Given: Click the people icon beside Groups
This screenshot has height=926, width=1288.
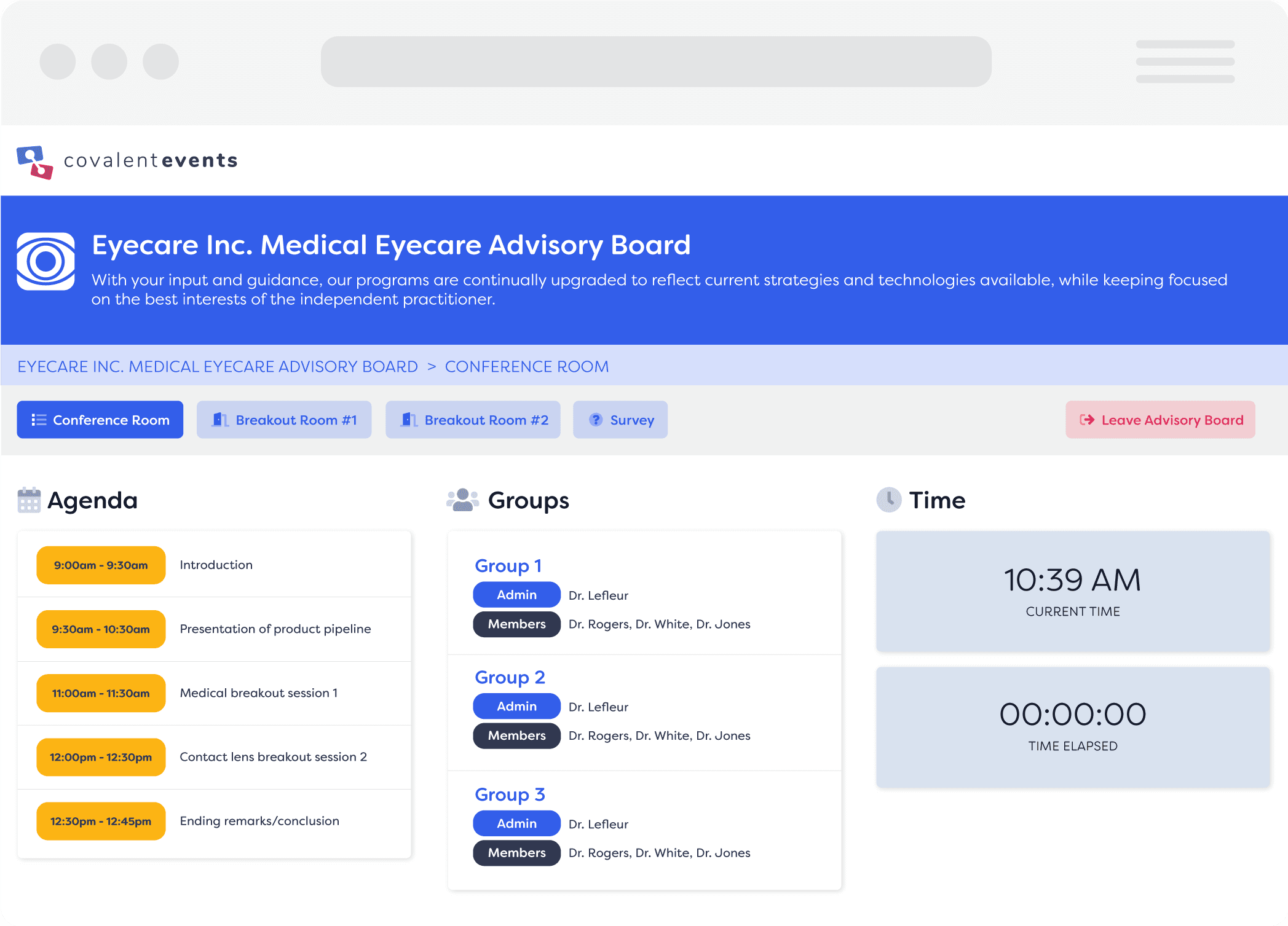Looking at the screenshot, I should 463,500.
